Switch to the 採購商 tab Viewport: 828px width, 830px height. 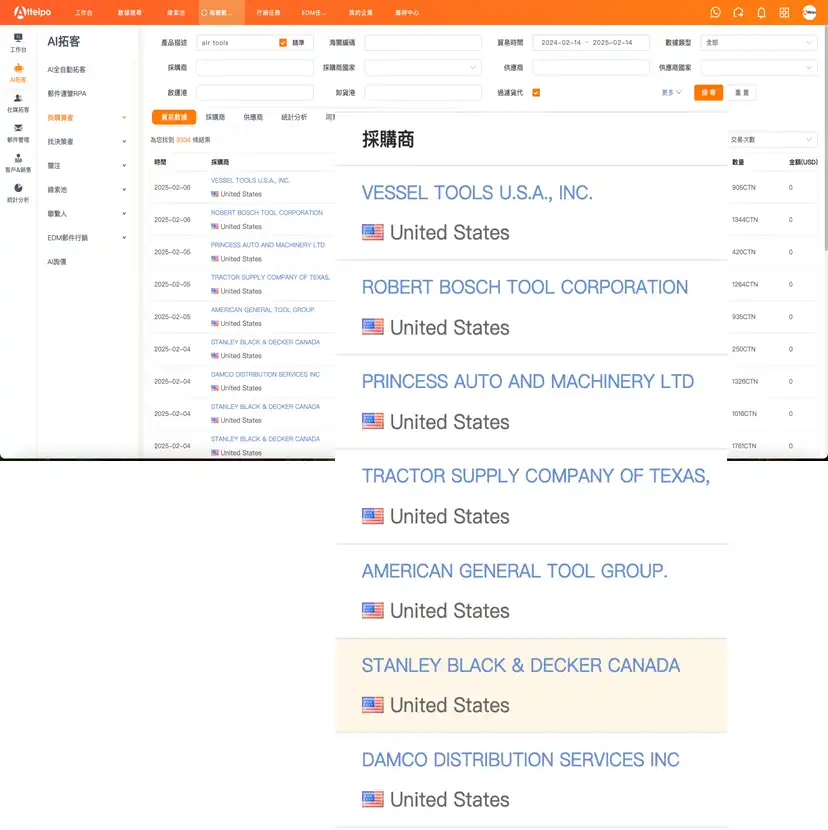tap(215, 117)
